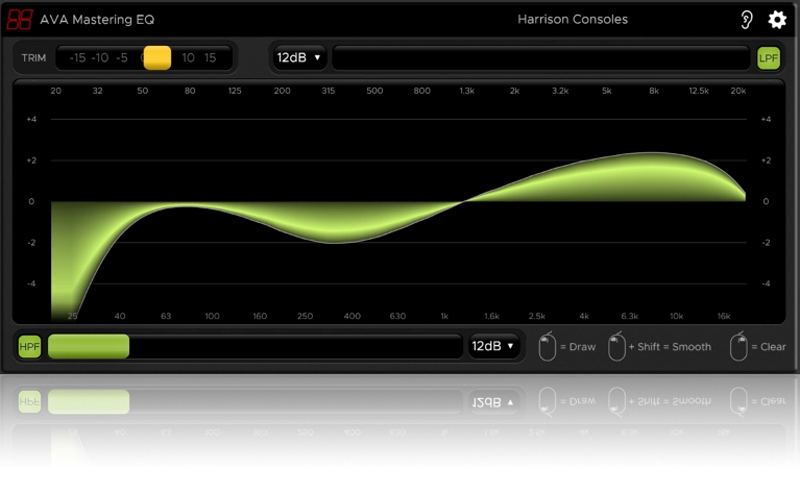Click the 0 dB crossing near 1.3k
The height and width of the screenshot is (494, 800).
point(464,202)
